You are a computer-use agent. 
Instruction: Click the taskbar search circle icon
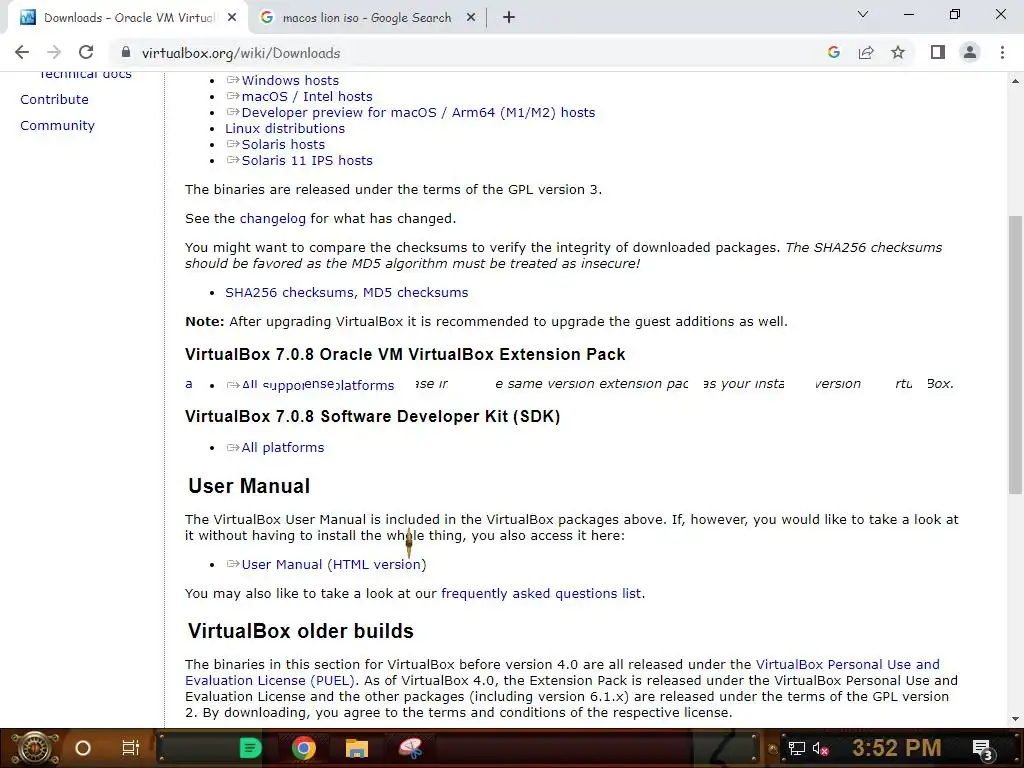click(x=83, y=748)
